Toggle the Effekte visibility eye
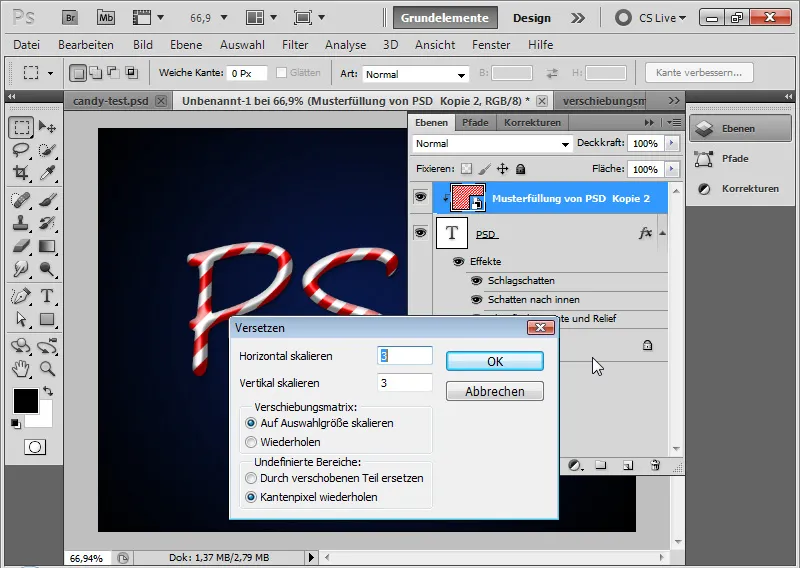Viewport: 800px width, 568px height. coord(458,261)
